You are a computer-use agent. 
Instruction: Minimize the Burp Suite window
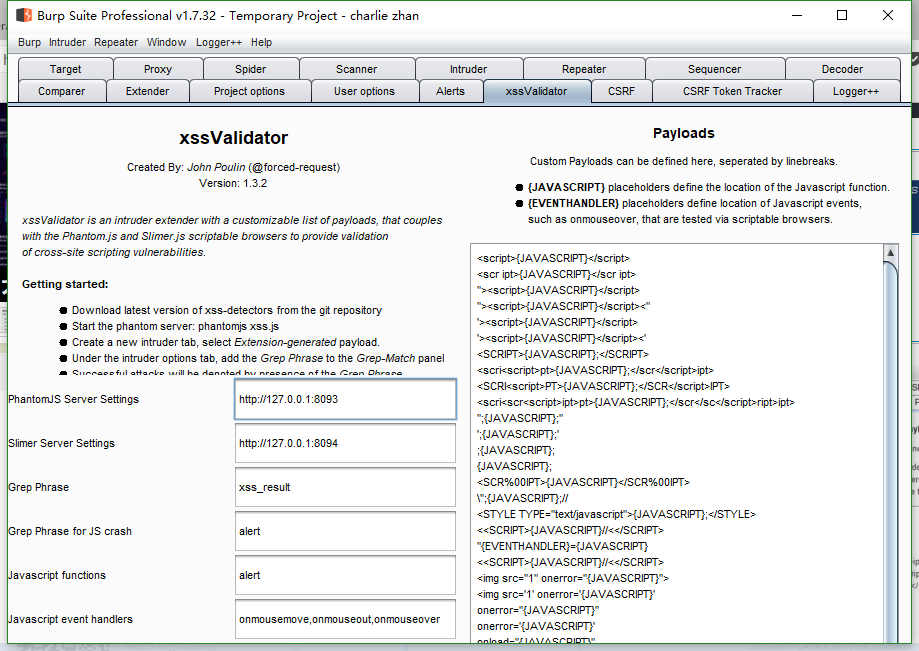pos(797,15)
